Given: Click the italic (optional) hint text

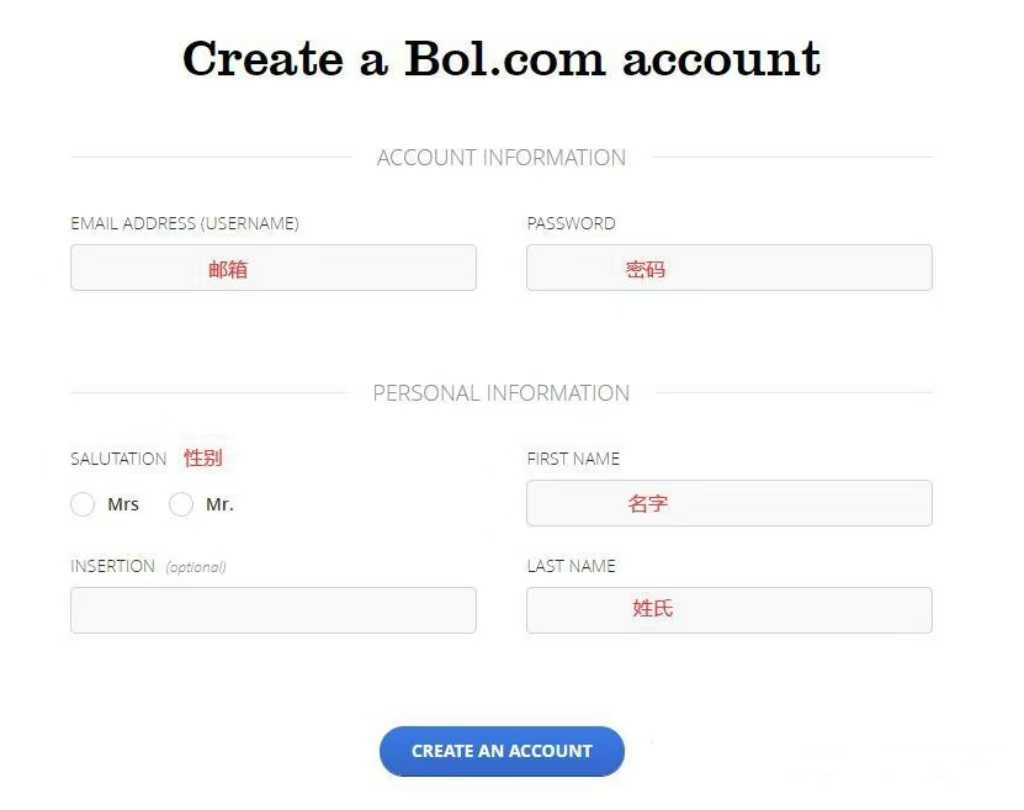Looking at the screenshot, I should [x=196, y=567].
